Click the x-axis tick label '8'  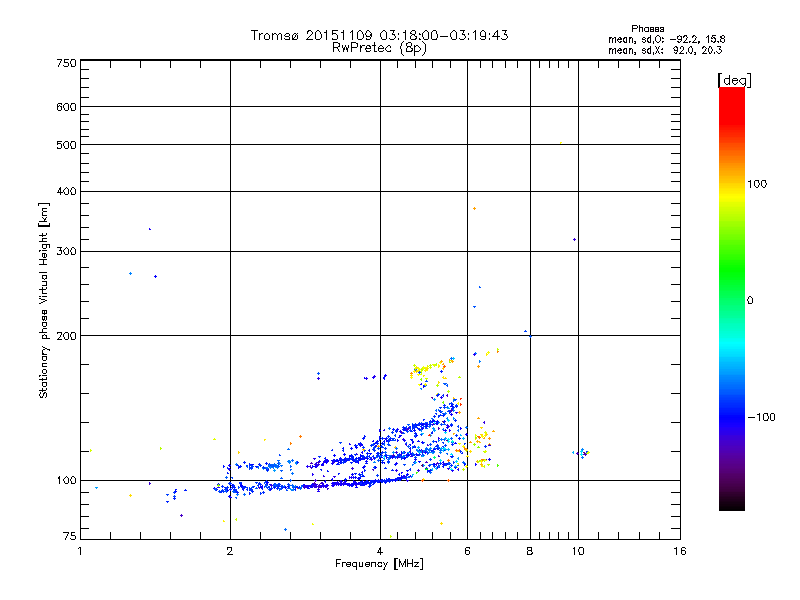[530, 551]
